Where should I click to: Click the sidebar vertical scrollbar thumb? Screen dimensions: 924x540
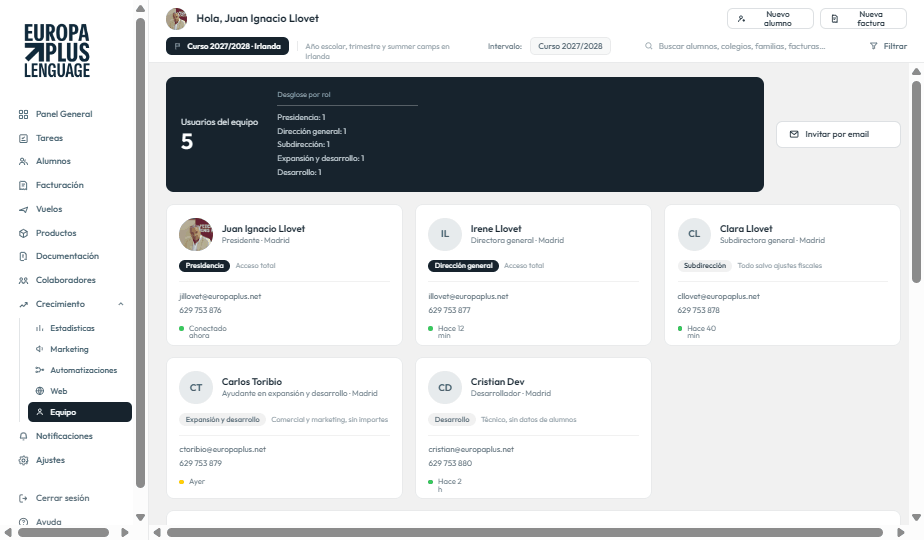(140, 253)
